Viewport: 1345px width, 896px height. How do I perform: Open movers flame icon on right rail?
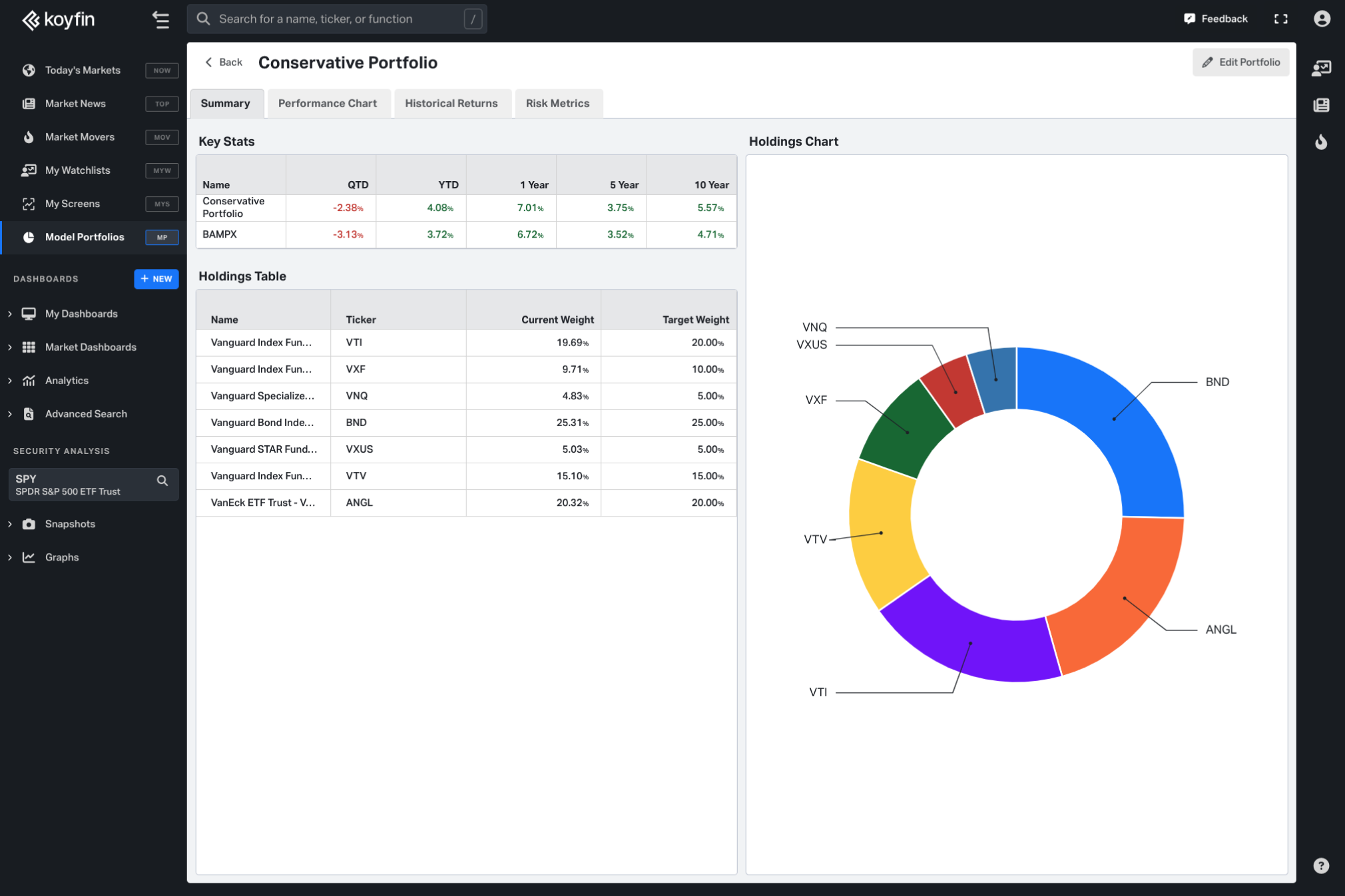tap(1321, 141)
